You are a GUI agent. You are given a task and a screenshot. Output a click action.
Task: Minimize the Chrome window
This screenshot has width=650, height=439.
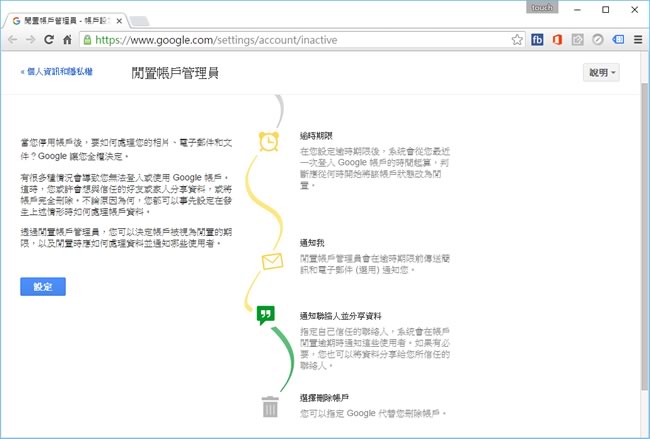577,10
